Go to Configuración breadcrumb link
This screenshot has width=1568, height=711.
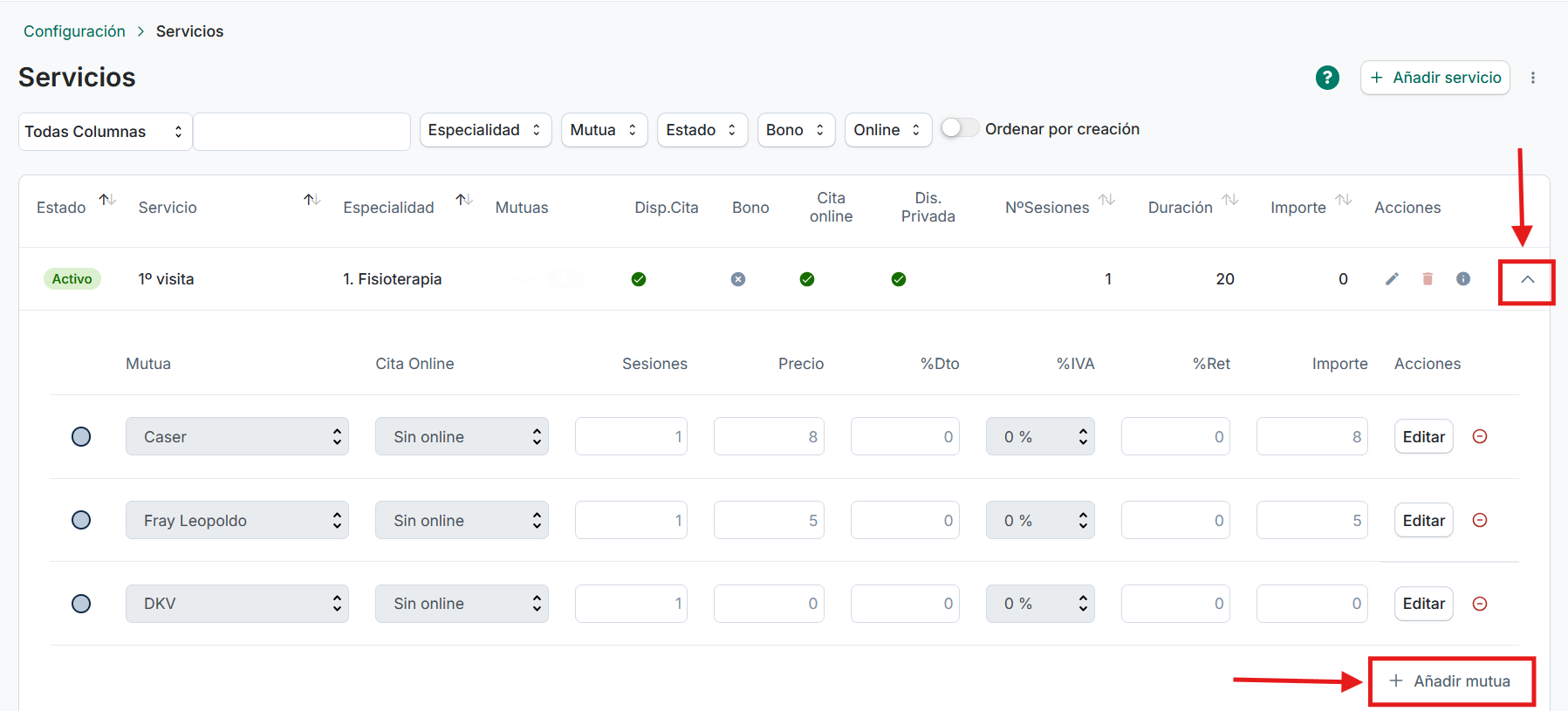[74, 31]
